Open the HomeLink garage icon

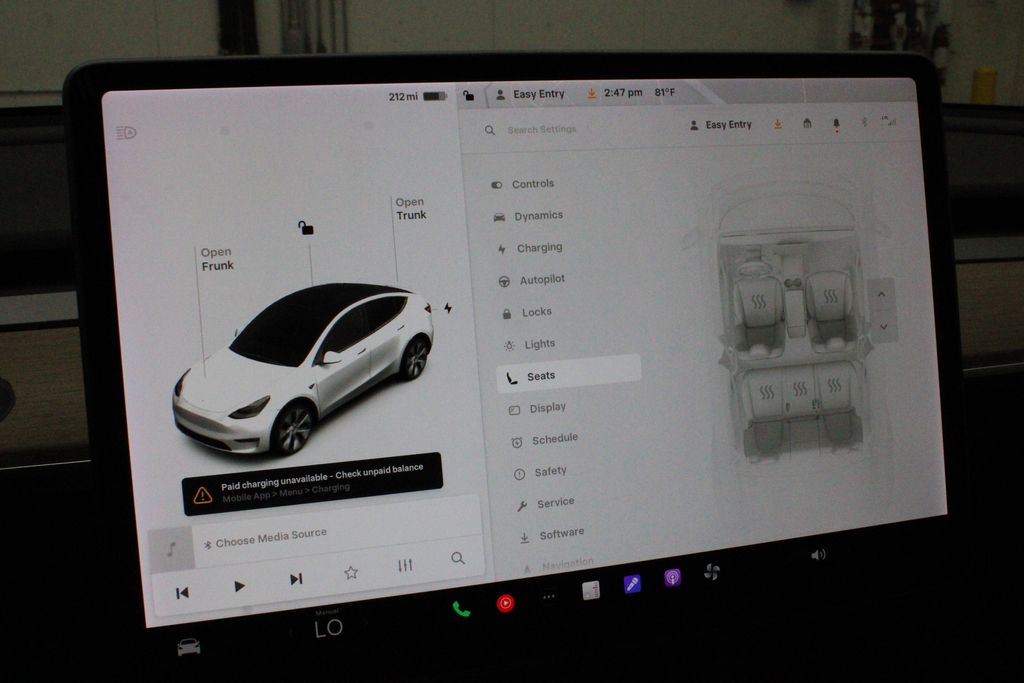807,123
